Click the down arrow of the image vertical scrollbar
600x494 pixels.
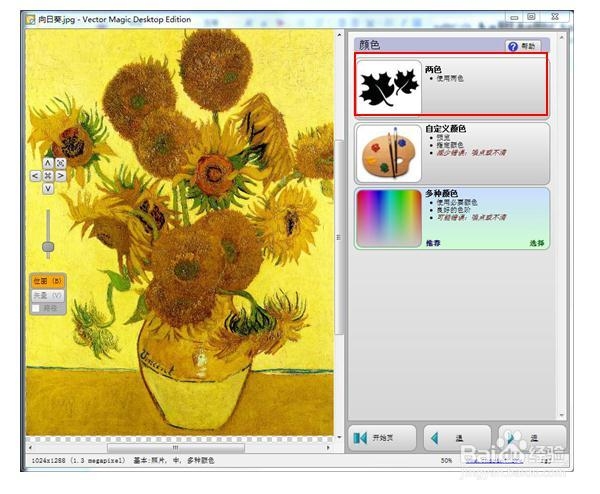339,437
